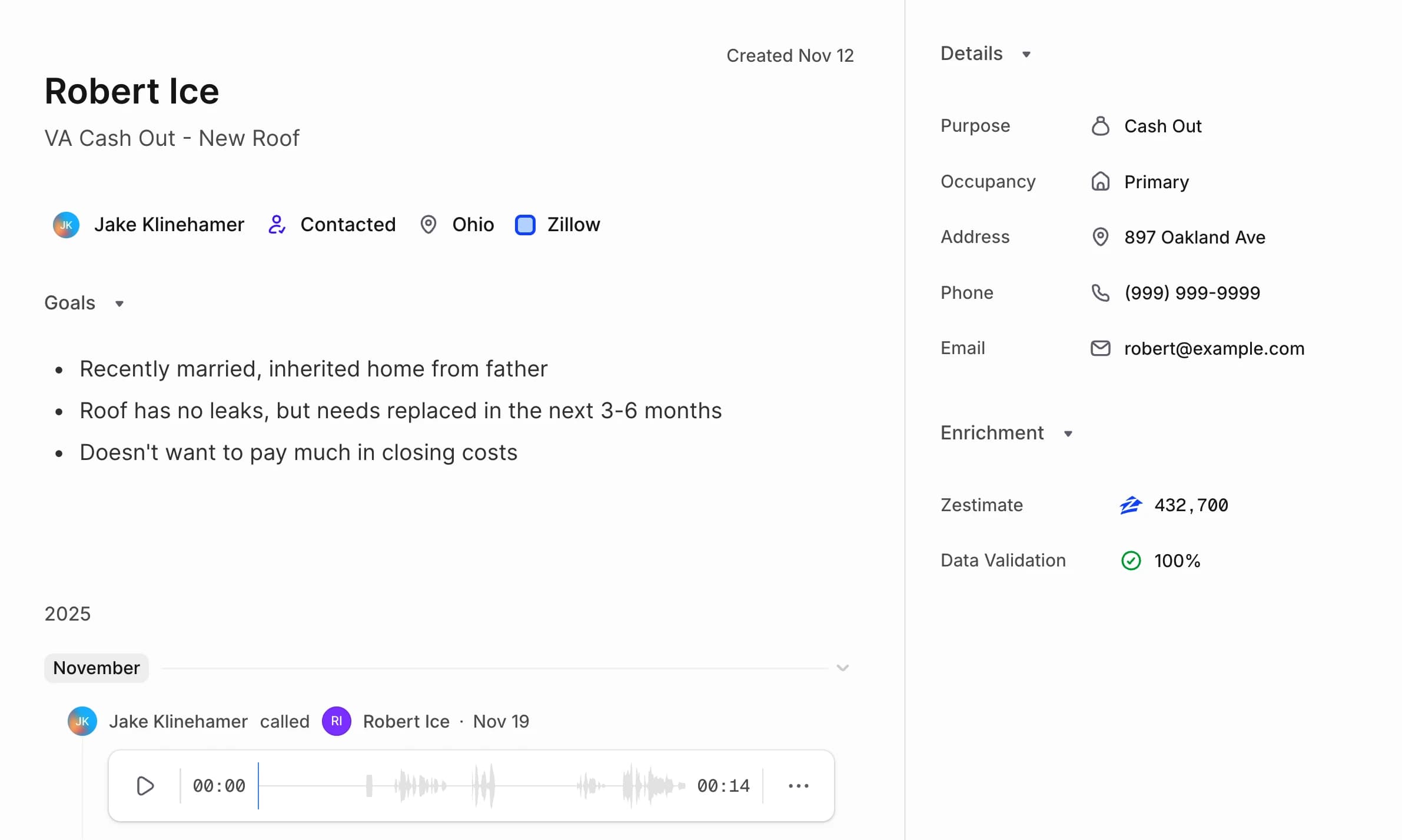Play the Nov 19 call recording

coord(145,785)
